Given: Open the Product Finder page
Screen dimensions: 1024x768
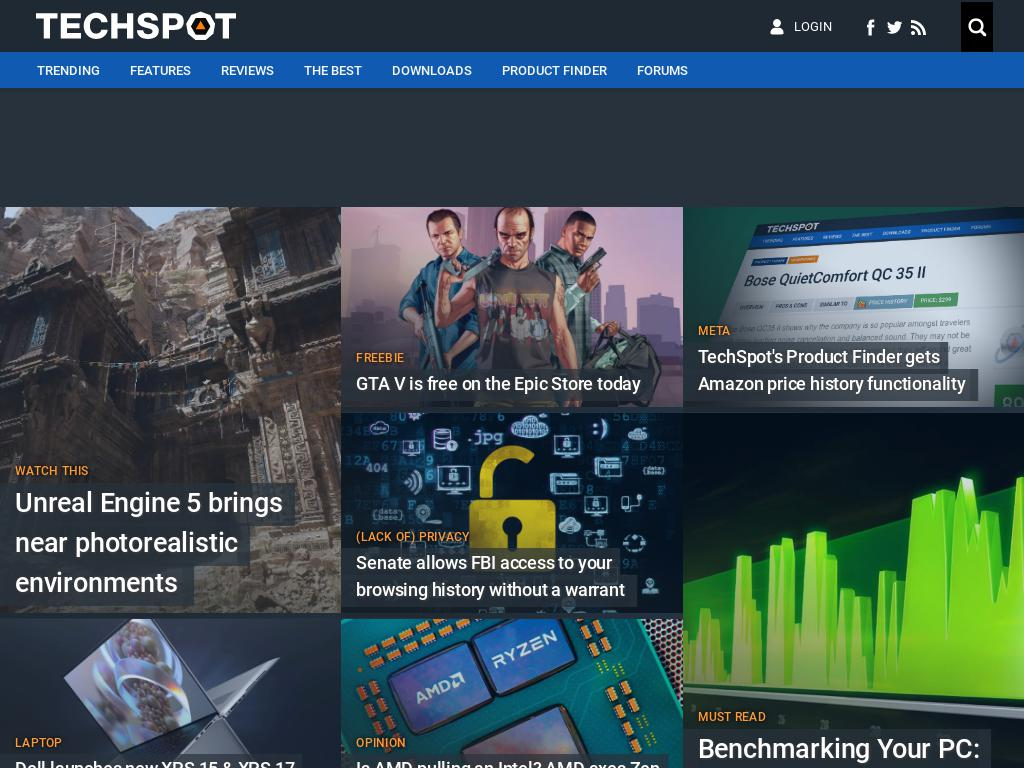Looking at the screenshot, I should (554, 71).
